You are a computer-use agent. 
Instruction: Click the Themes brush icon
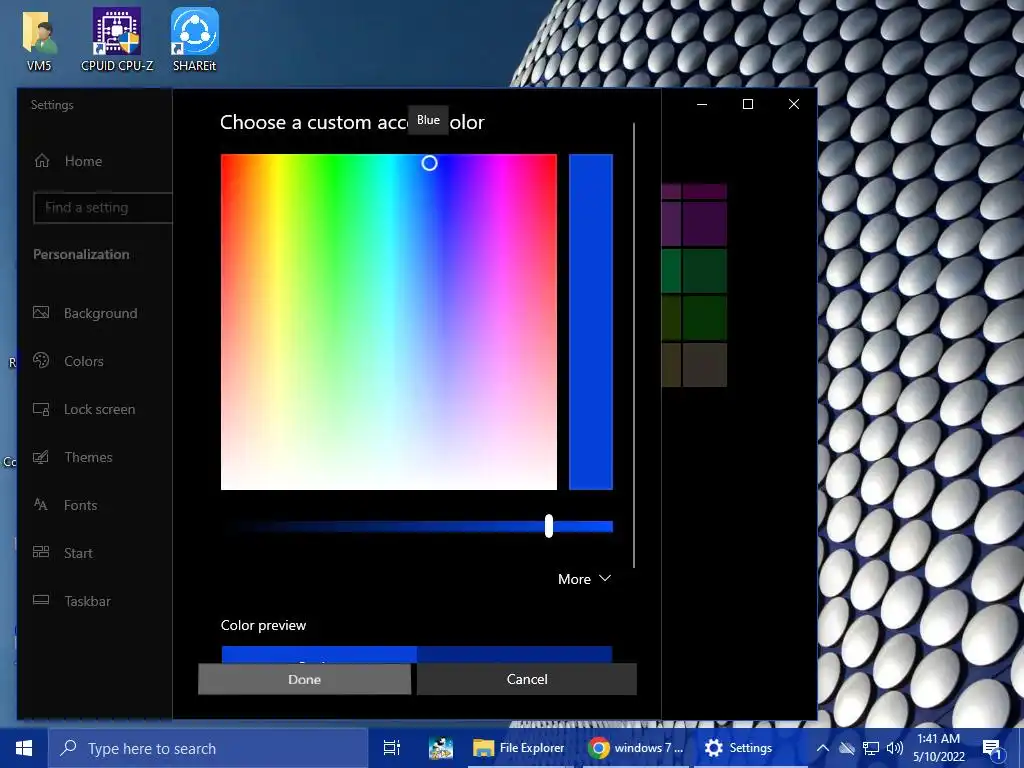click(x=41, y=457)
